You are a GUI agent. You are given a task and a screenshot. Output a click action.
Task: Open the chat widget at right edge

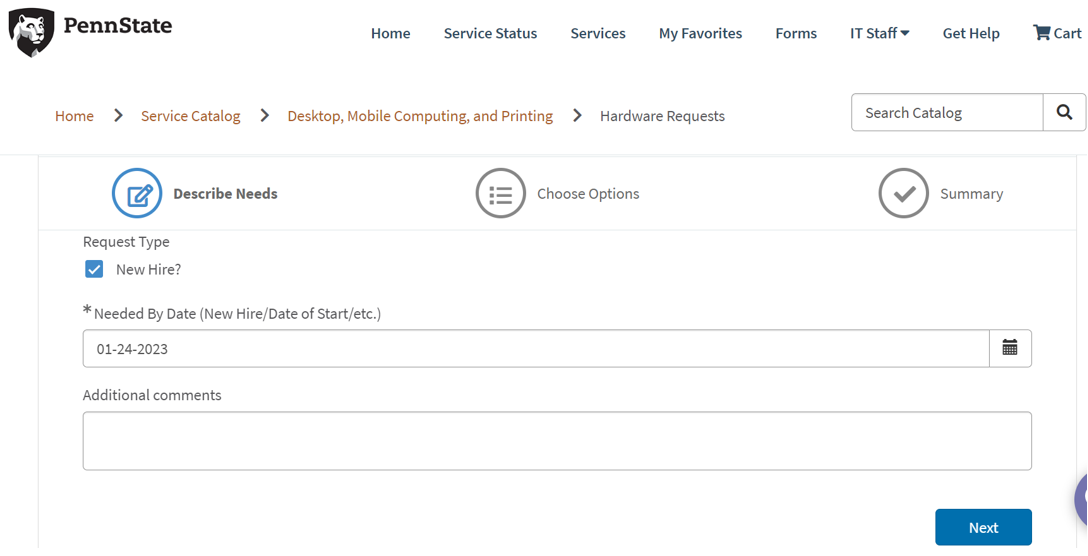[x=1080, y=500]
